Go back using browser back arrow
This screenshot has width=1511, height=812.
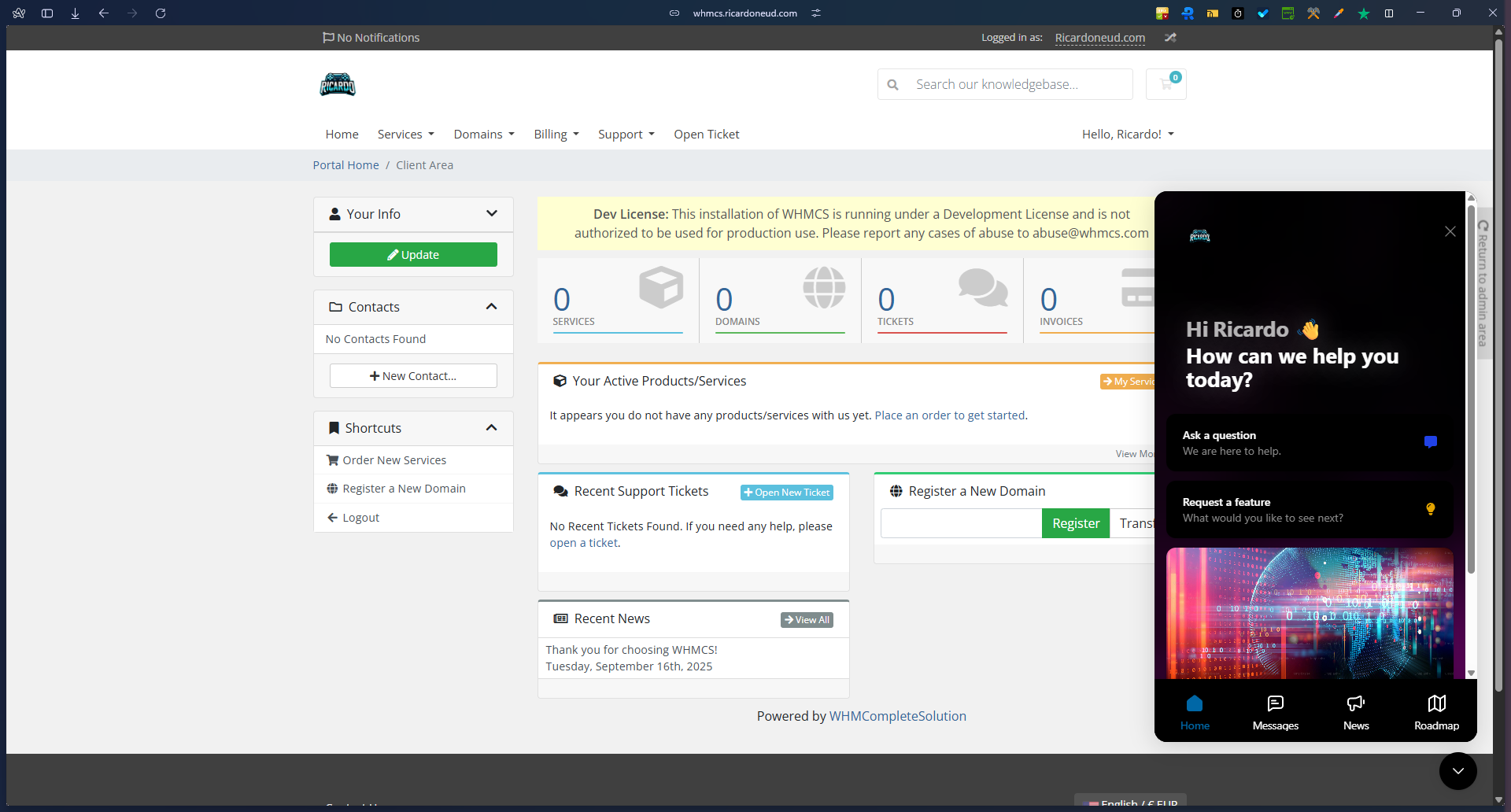click(104, 13)
